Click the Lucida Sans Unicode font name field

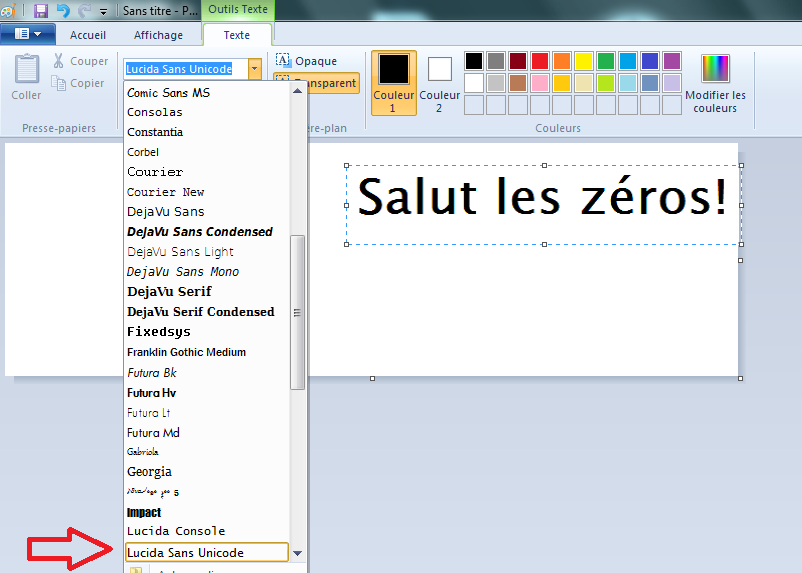point(186,69)
